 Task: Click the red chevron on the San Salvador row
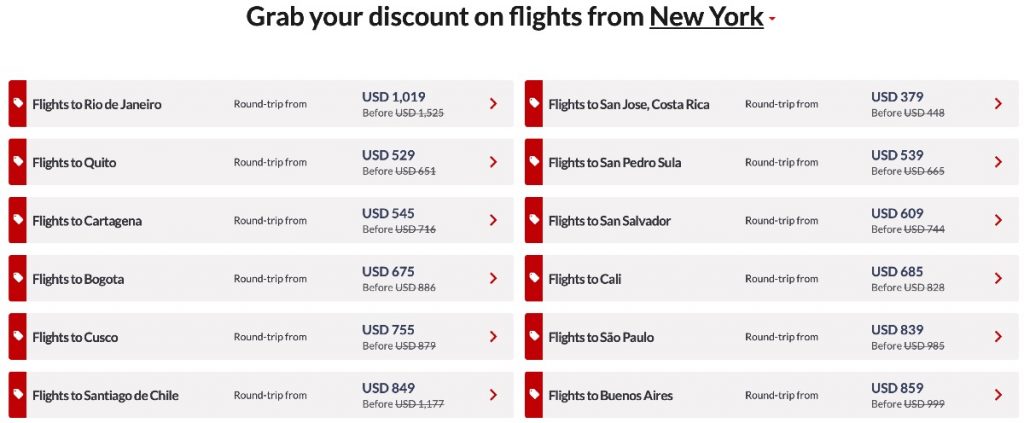coord(998,221)
